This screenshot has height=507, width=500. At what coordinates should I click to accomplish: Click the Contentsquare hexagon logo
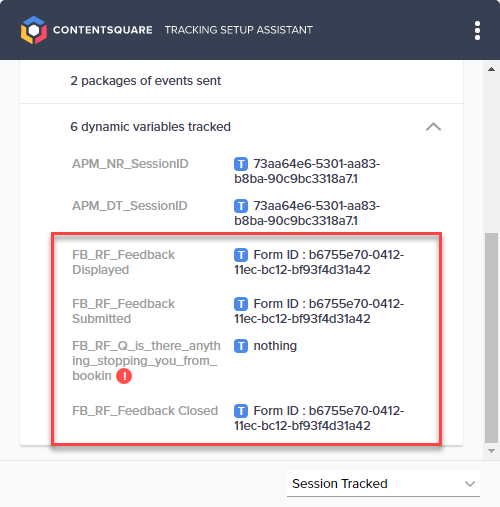point(34,30)
